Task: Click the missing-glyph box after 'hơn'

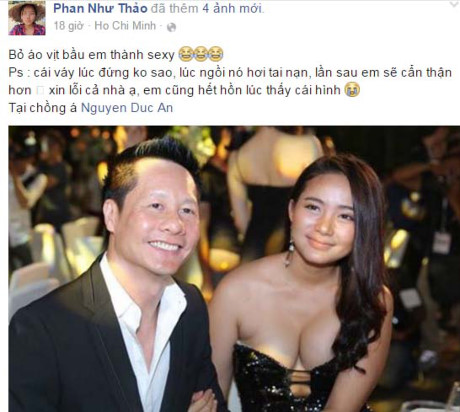Action: [x=40, y=91]
